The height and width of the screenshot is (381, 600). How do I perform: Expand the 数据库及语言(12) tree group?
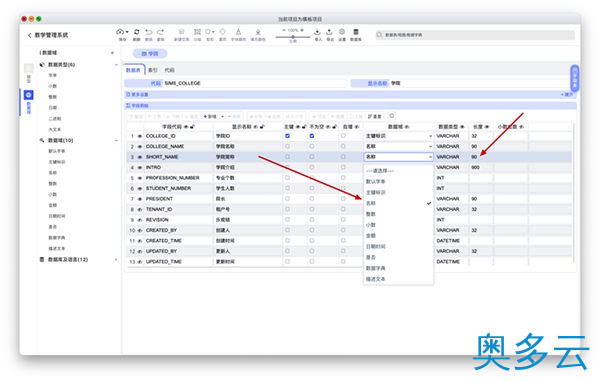(x=116, y=259)
